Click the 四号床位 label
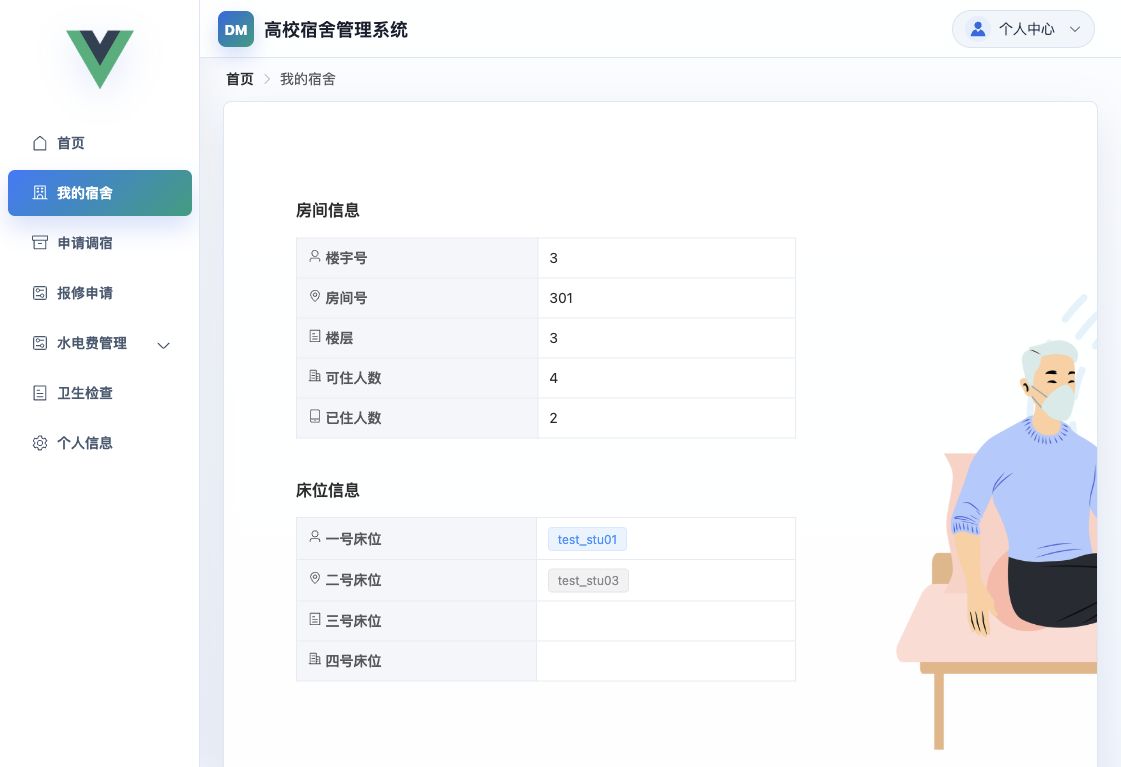The image size is (1121, 767). pos(353,661)
